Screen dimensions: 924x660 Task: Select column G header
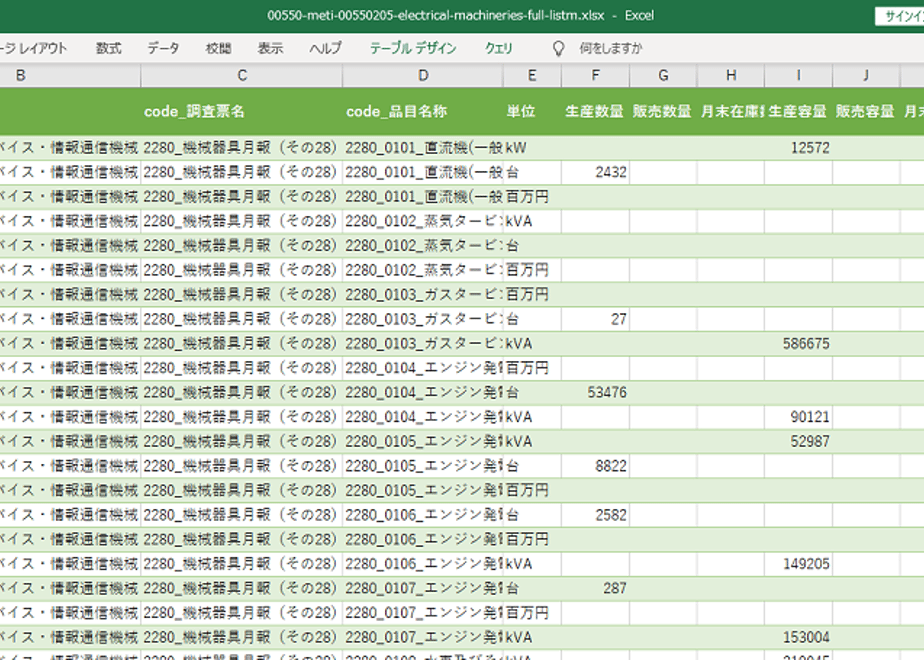tap(663, 75)
